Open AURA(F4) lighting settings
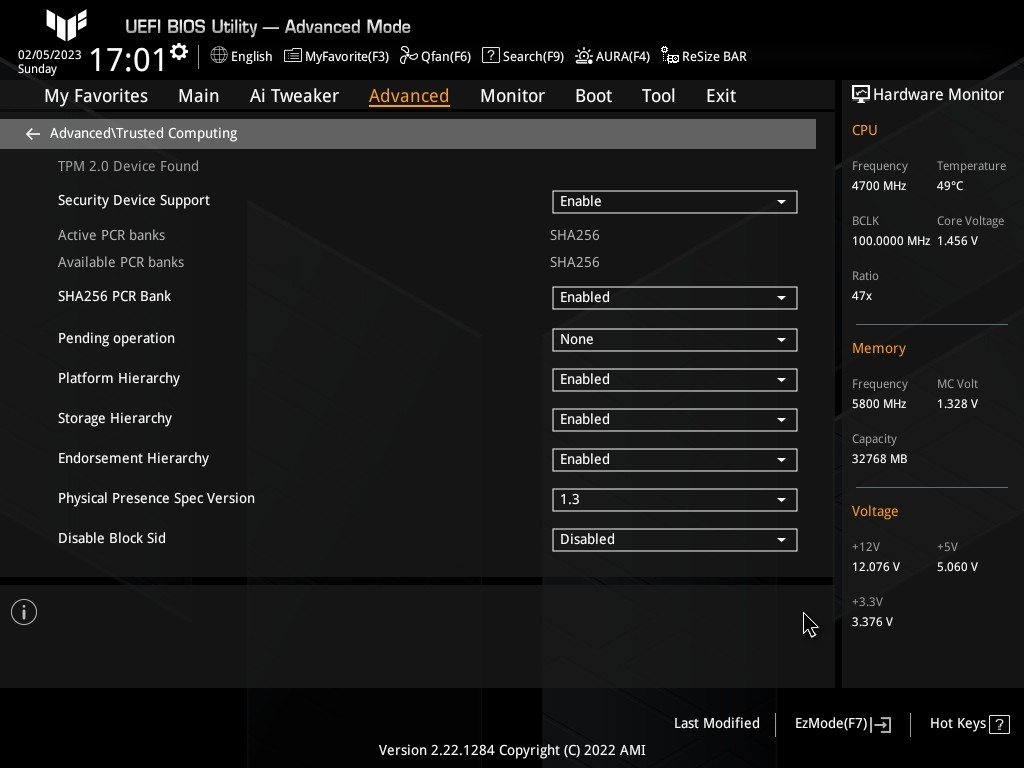 (613, 56)
